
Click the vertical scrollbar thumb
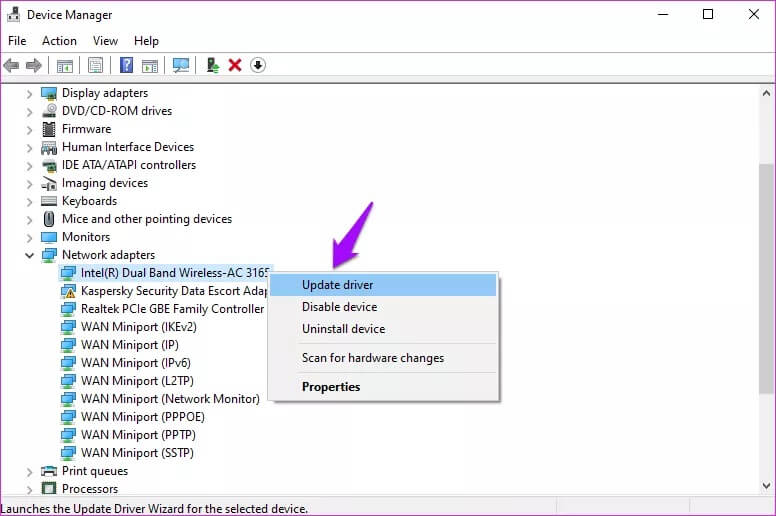766,279
